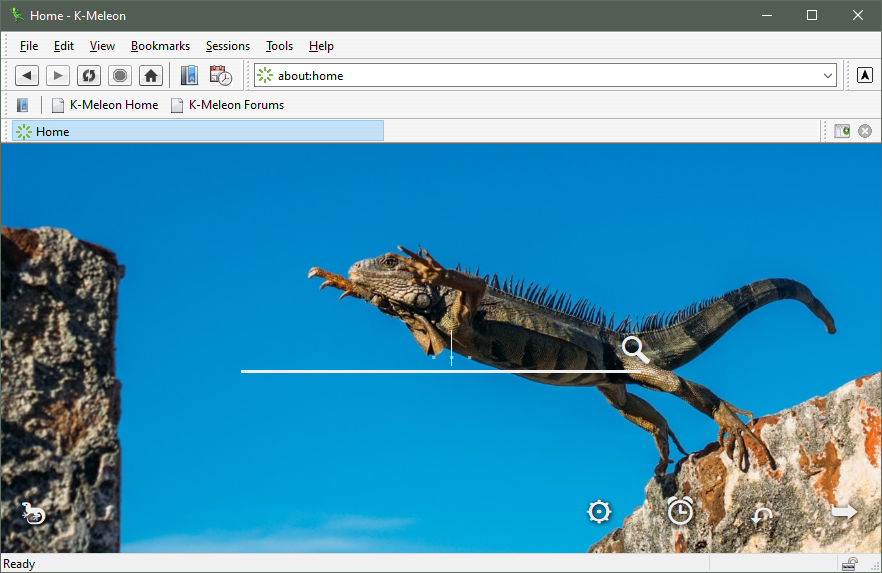Go to the Home page via toolbar
Viewport: 882px width, 573px height.
pyautogui.click(x=150, y=76)
